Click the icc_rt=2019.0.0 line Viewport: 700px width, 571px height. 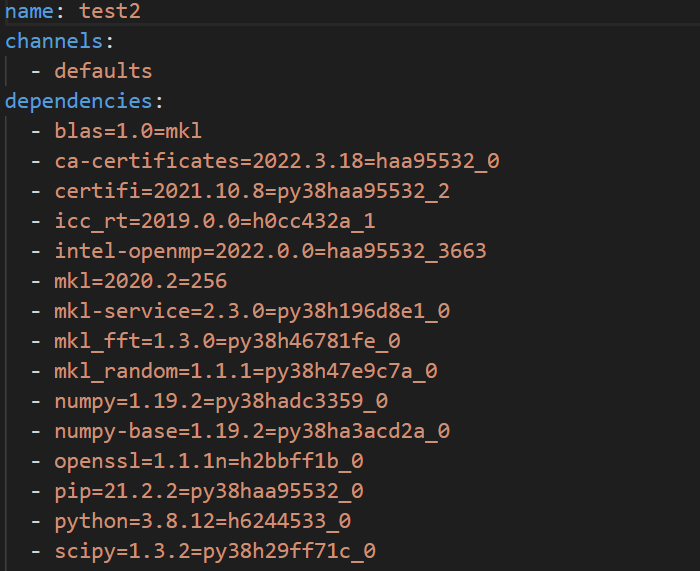[215, 221]
